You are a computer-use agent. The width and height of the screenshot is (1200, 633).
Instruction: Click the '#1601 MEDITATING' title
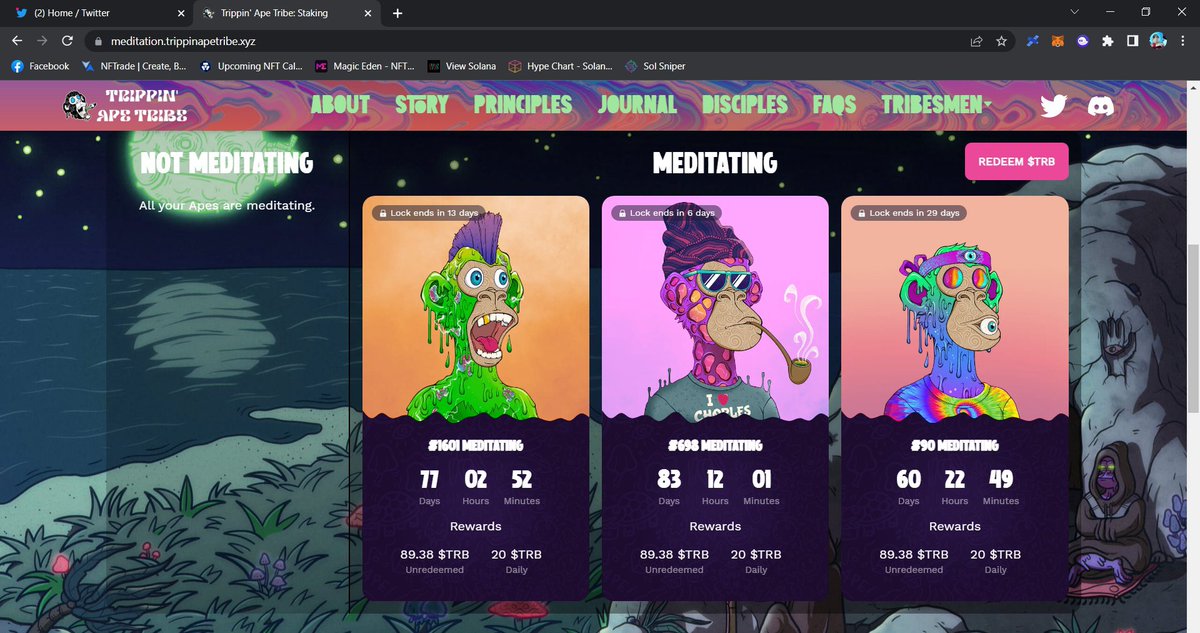point(476,445)
